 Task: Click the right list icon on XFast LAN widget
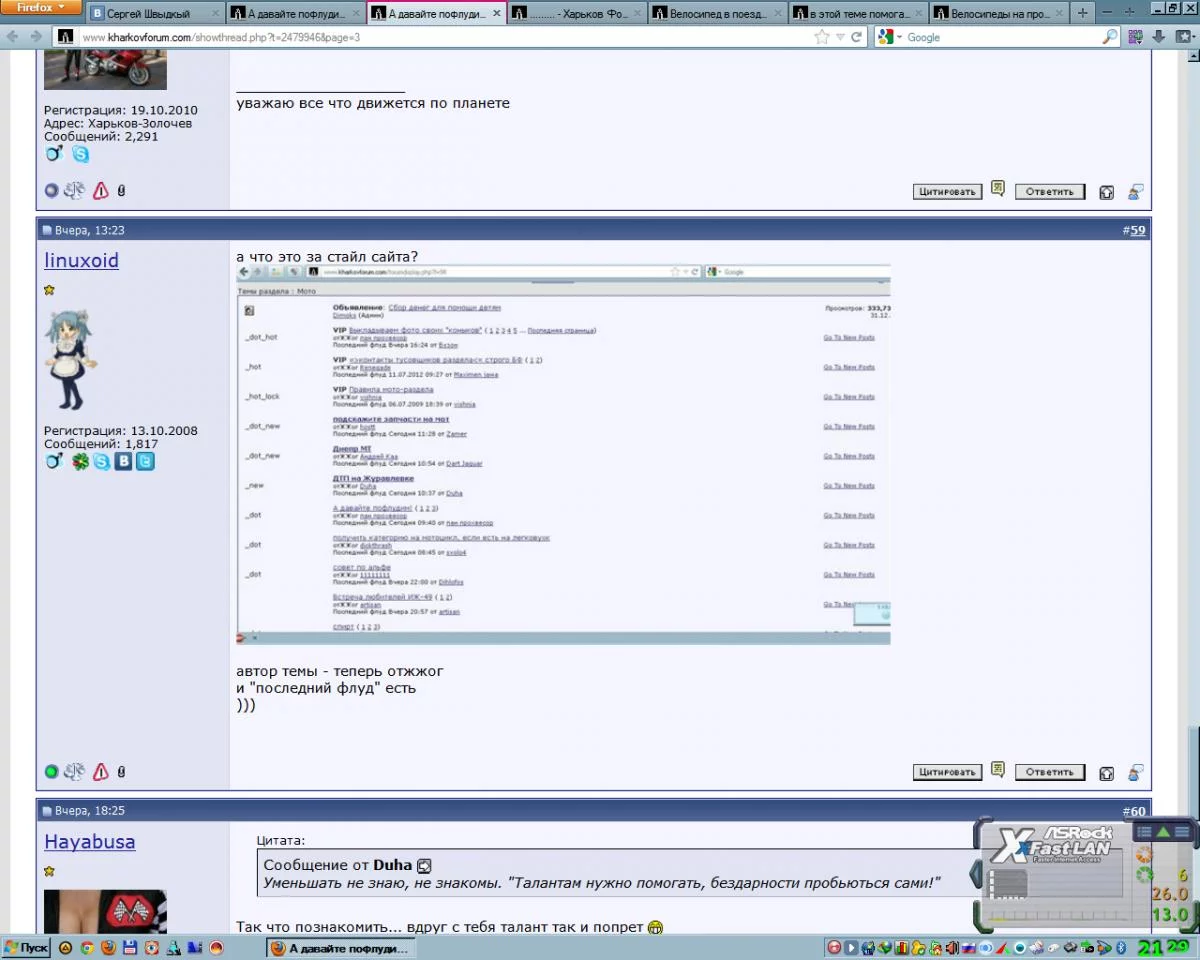pos(1181,832)
